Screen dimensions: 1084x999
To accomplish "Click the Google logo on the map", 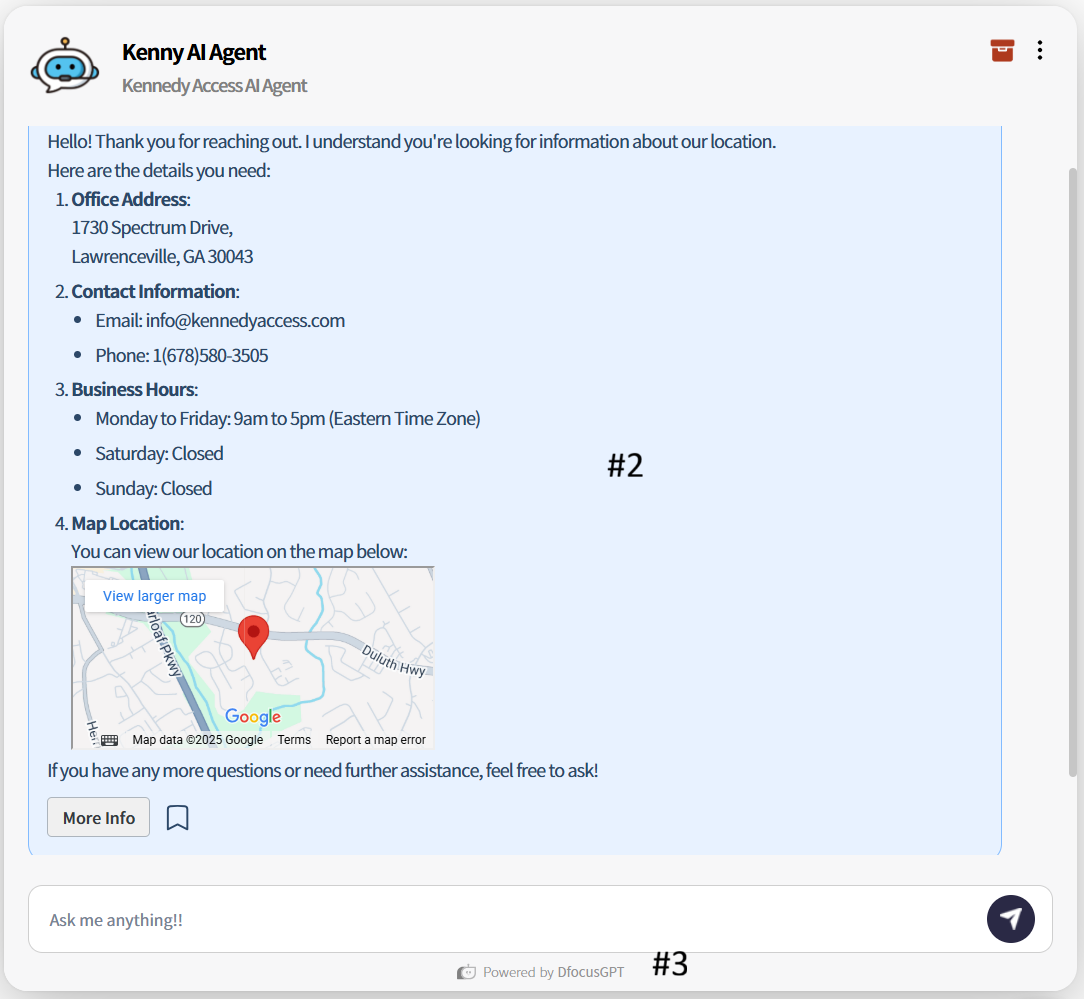I will [x=253, y=717].
